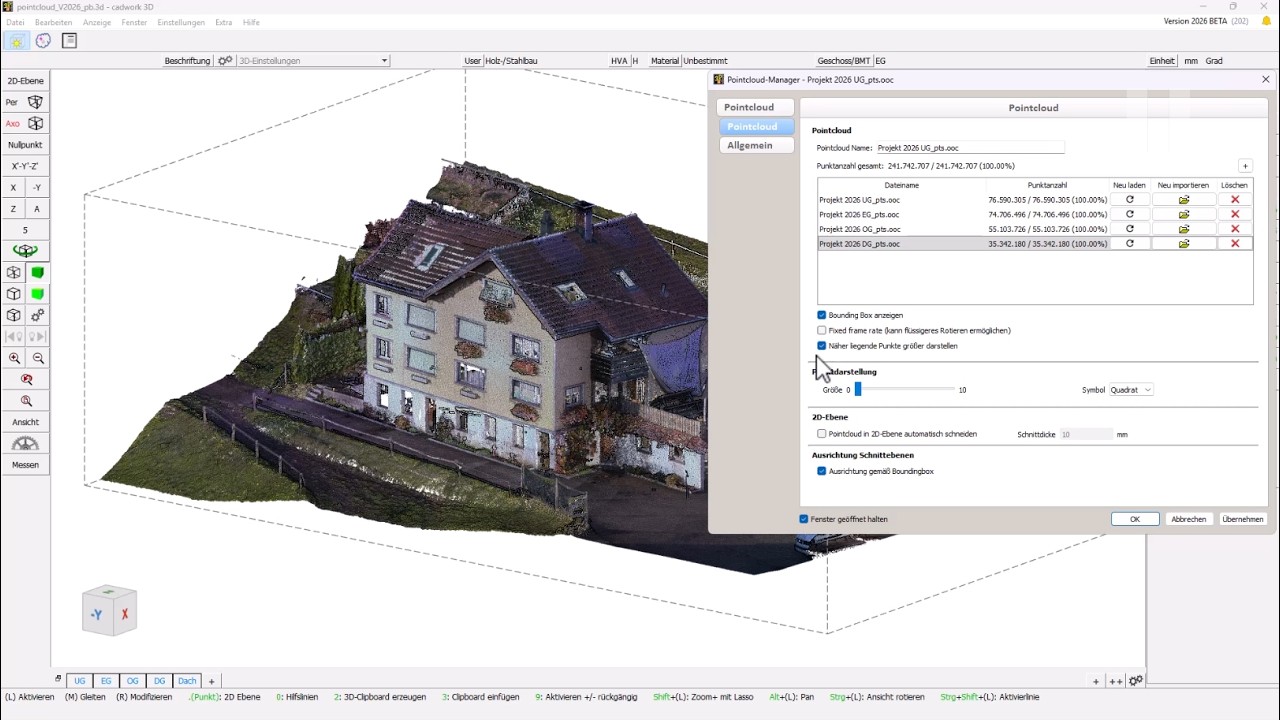Toggle Ausrichtung gemäß Boundingbox checkbox
This screenshot has width=1280, height=720.
click(822, 471)
